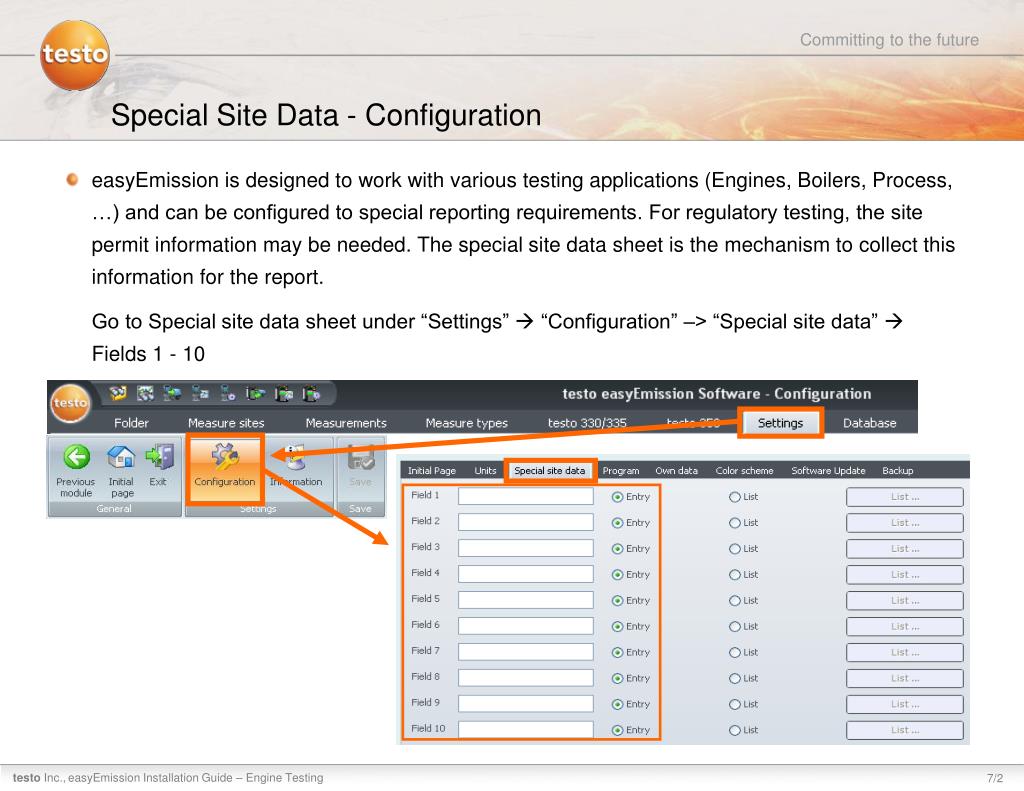This screenshot has width=1024, height=791.
Task: Click the sixth quick-access toolbar icon
Action: (255, 393)
